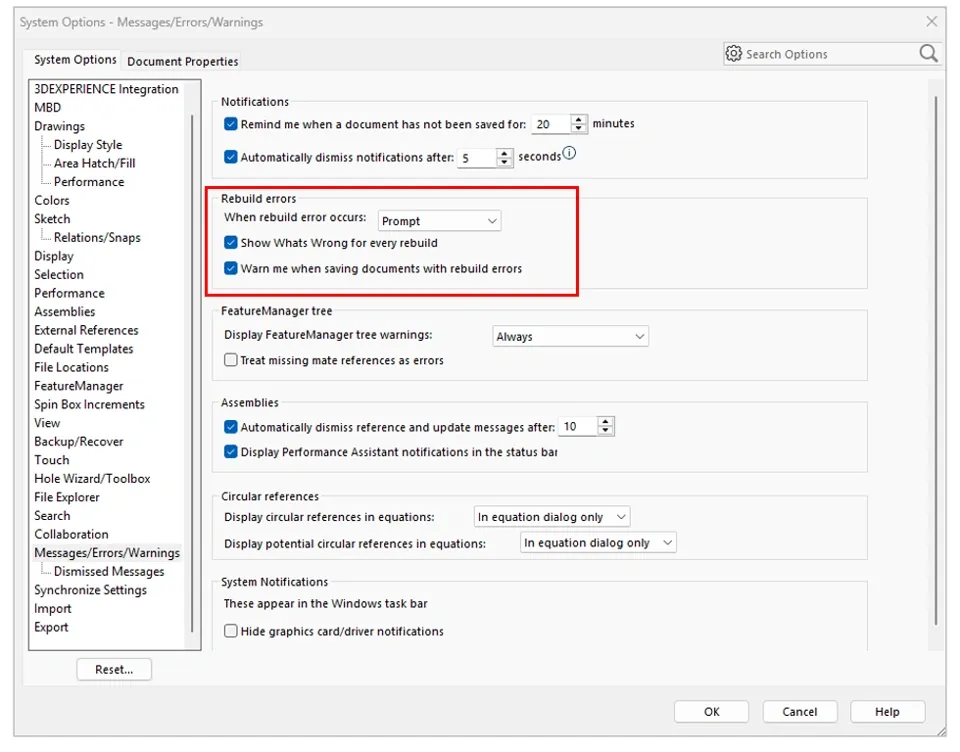Click the Reset... button
The image size is (960, 752).
[x=114, y=669]
